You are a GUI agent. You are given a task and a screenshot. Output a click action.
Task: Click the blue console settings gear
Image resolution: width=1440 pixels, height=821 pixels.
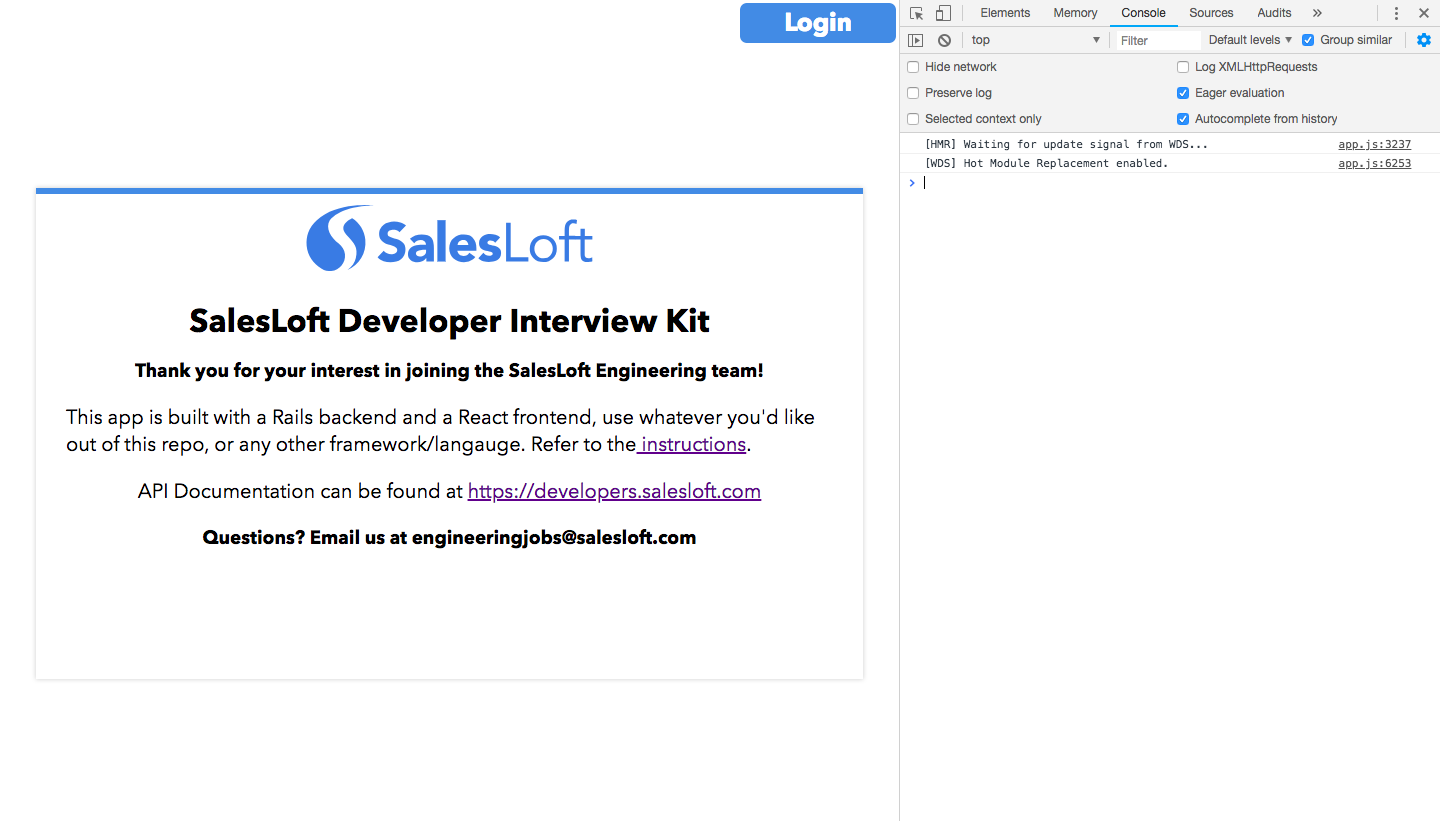[x=1424, y=40]
